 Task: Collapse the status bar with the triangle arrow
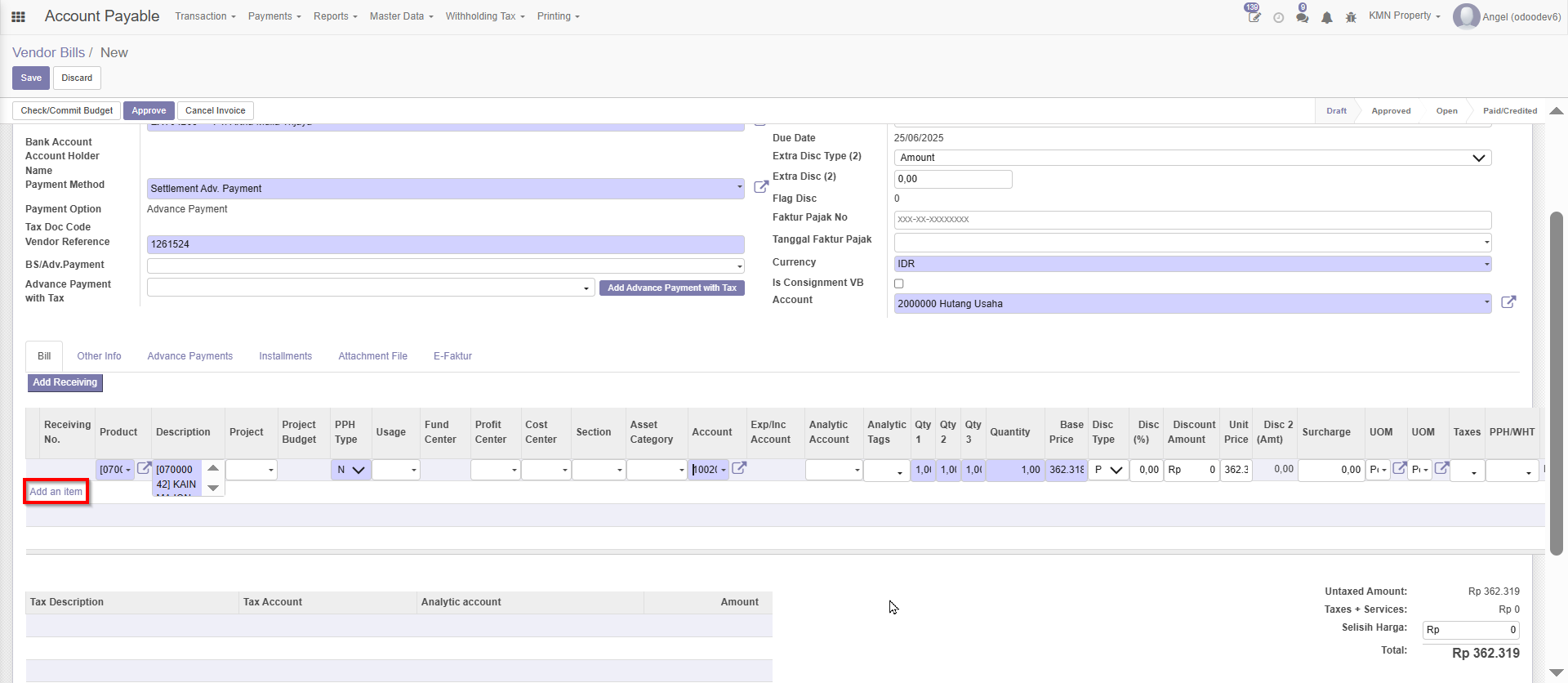(1557, 111)
